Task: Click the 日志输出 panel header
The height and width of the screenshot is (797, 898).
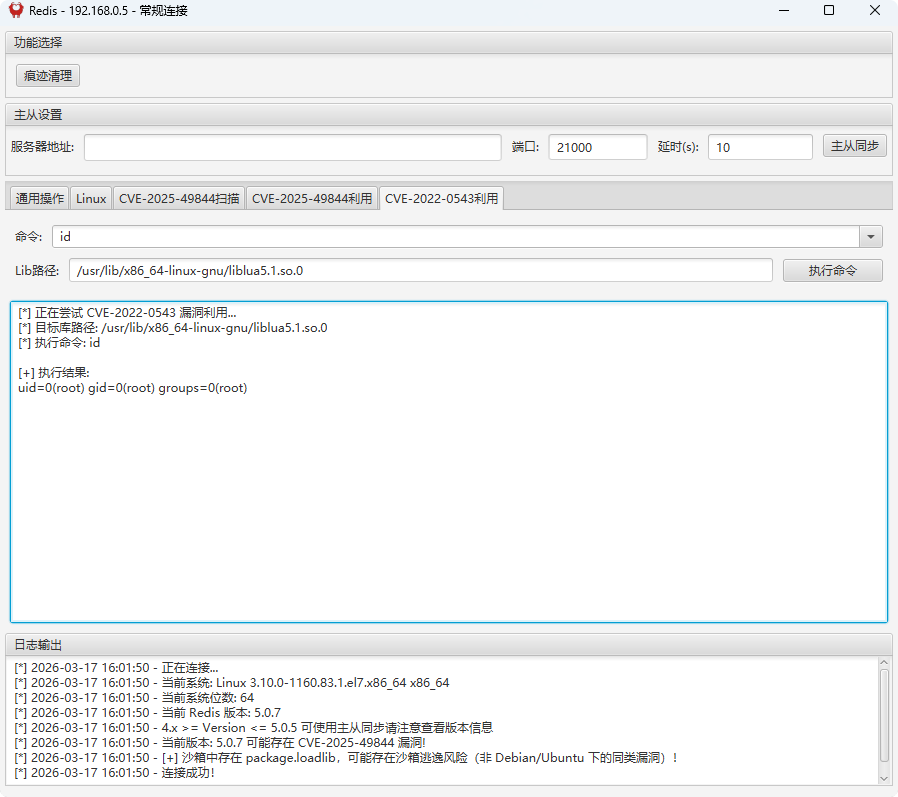Action: (449, 645)
